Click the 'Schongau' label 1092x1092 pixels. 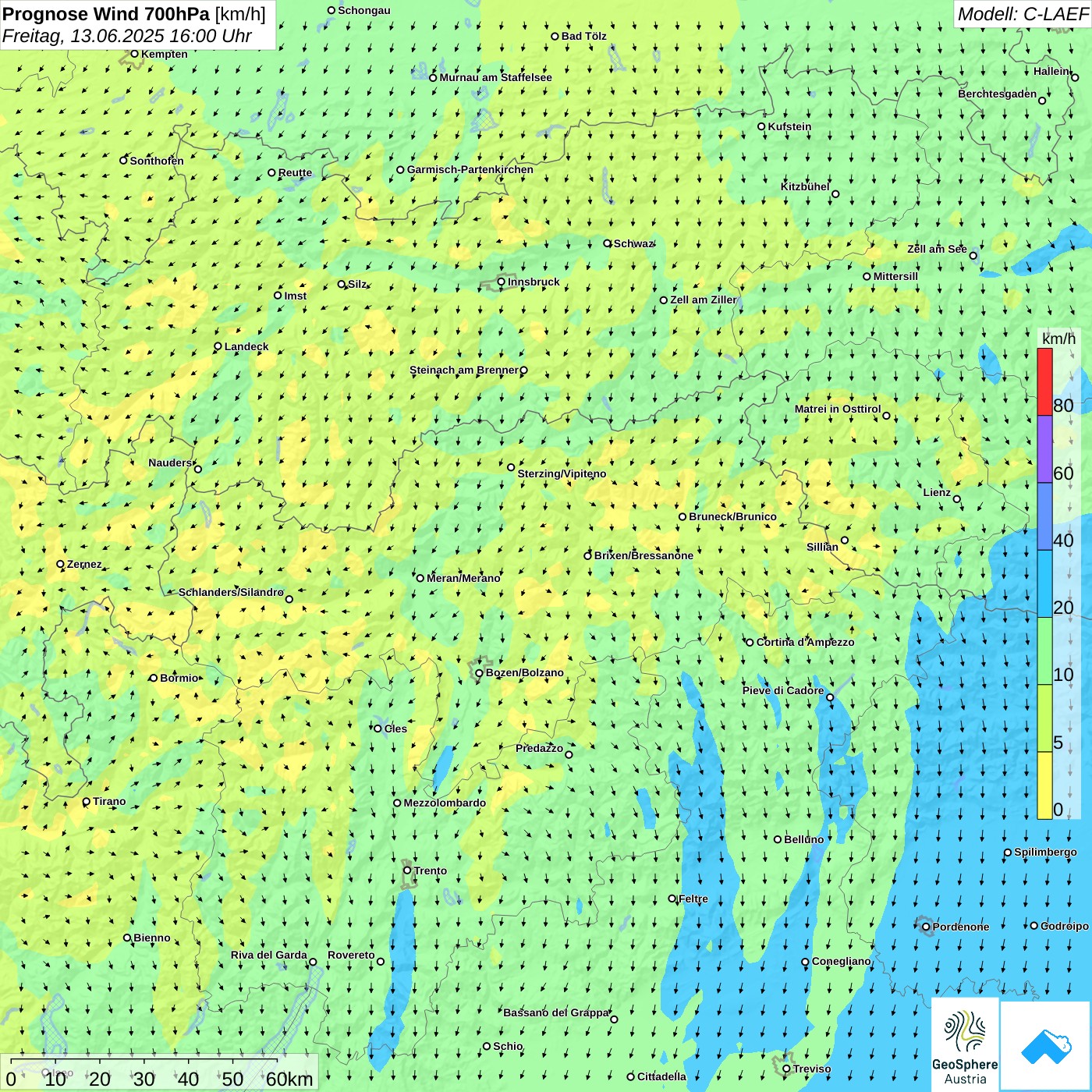364,10
